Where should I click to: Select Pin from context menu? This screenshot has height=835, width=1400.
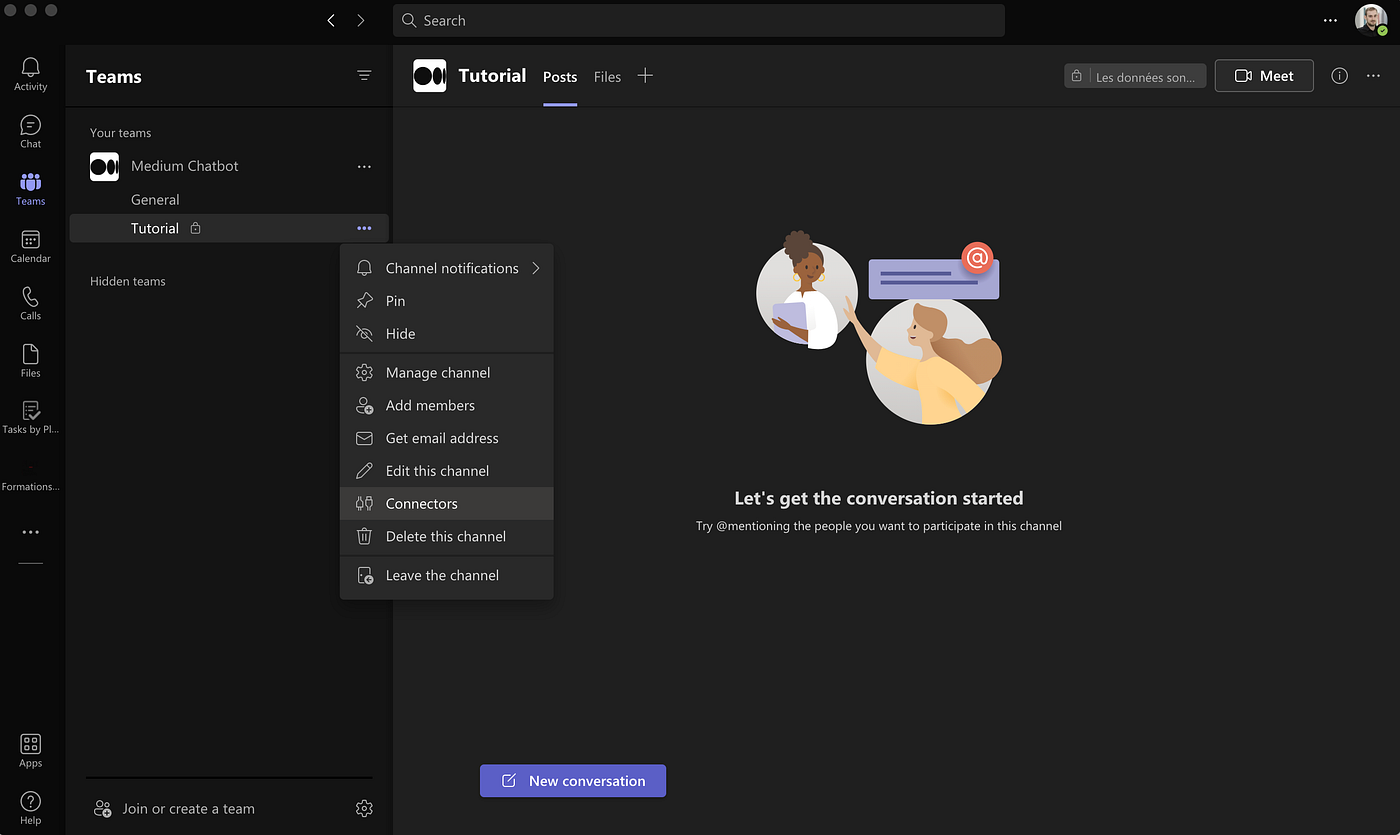[447, 301]
